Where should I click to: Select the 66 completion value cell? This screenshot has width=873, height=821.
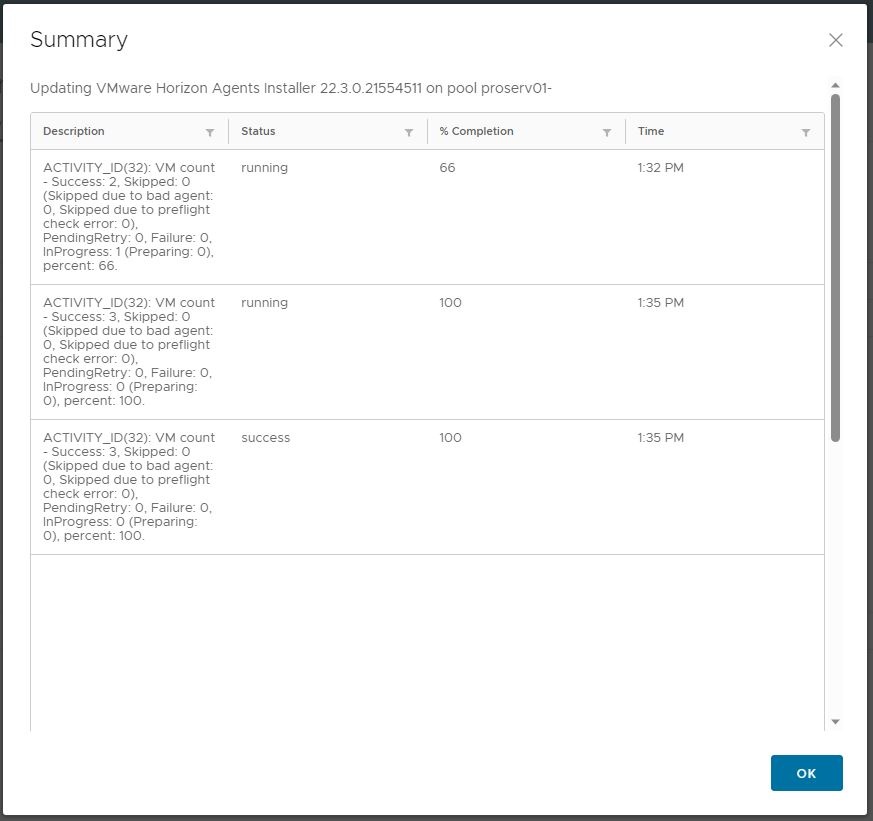(x=447, y=168)
